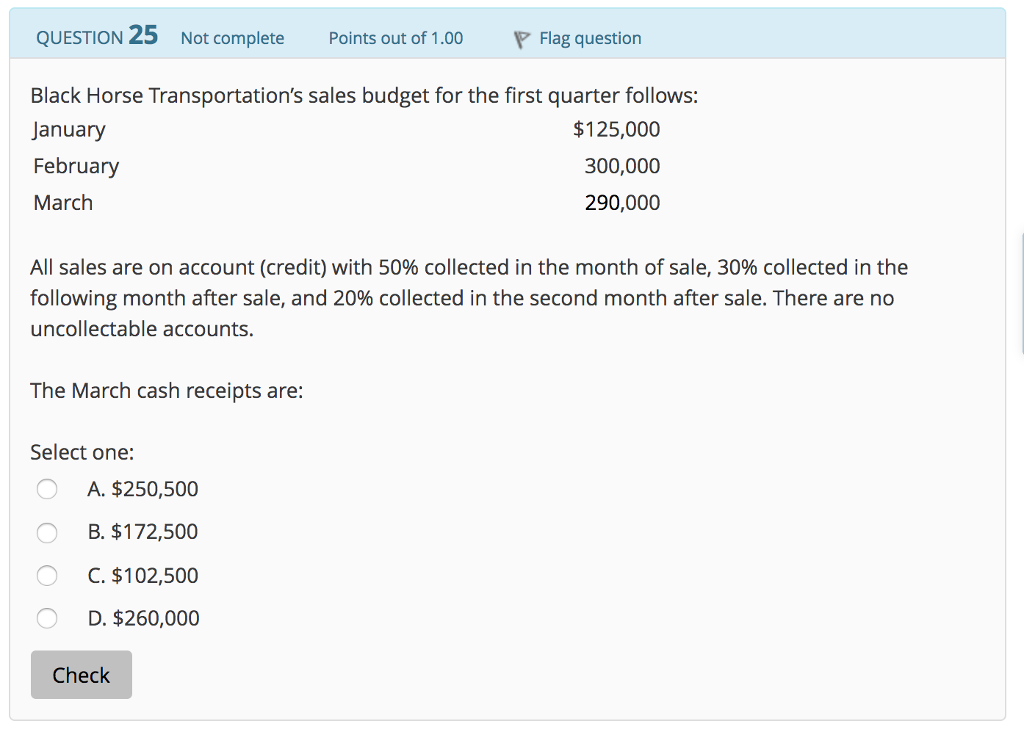
Task: Click the flag icon beside Flag question
Action: tap(520, 39)
